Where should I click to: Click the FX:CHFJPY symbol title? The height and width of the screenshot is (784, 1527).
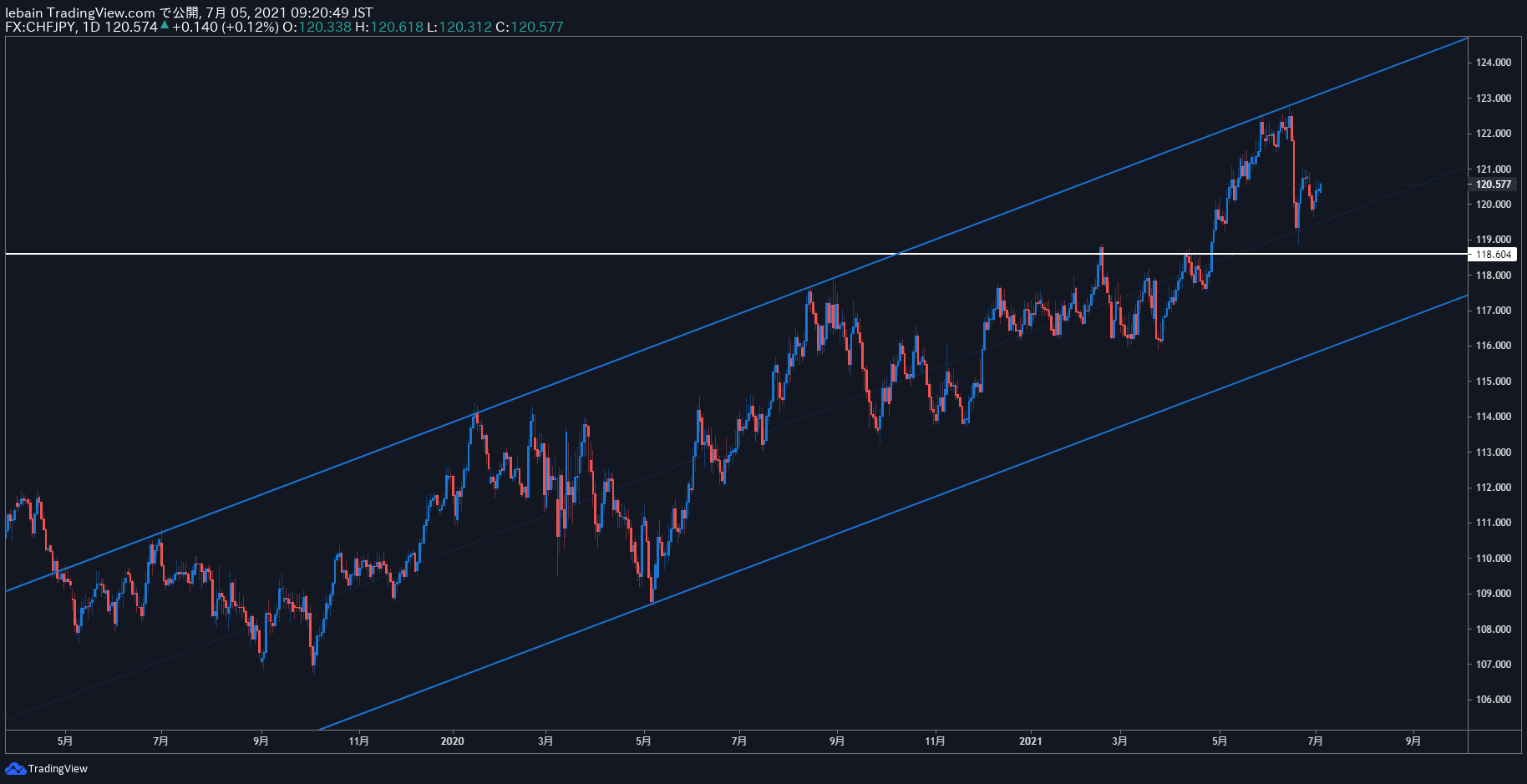click(x=41, y=27)
